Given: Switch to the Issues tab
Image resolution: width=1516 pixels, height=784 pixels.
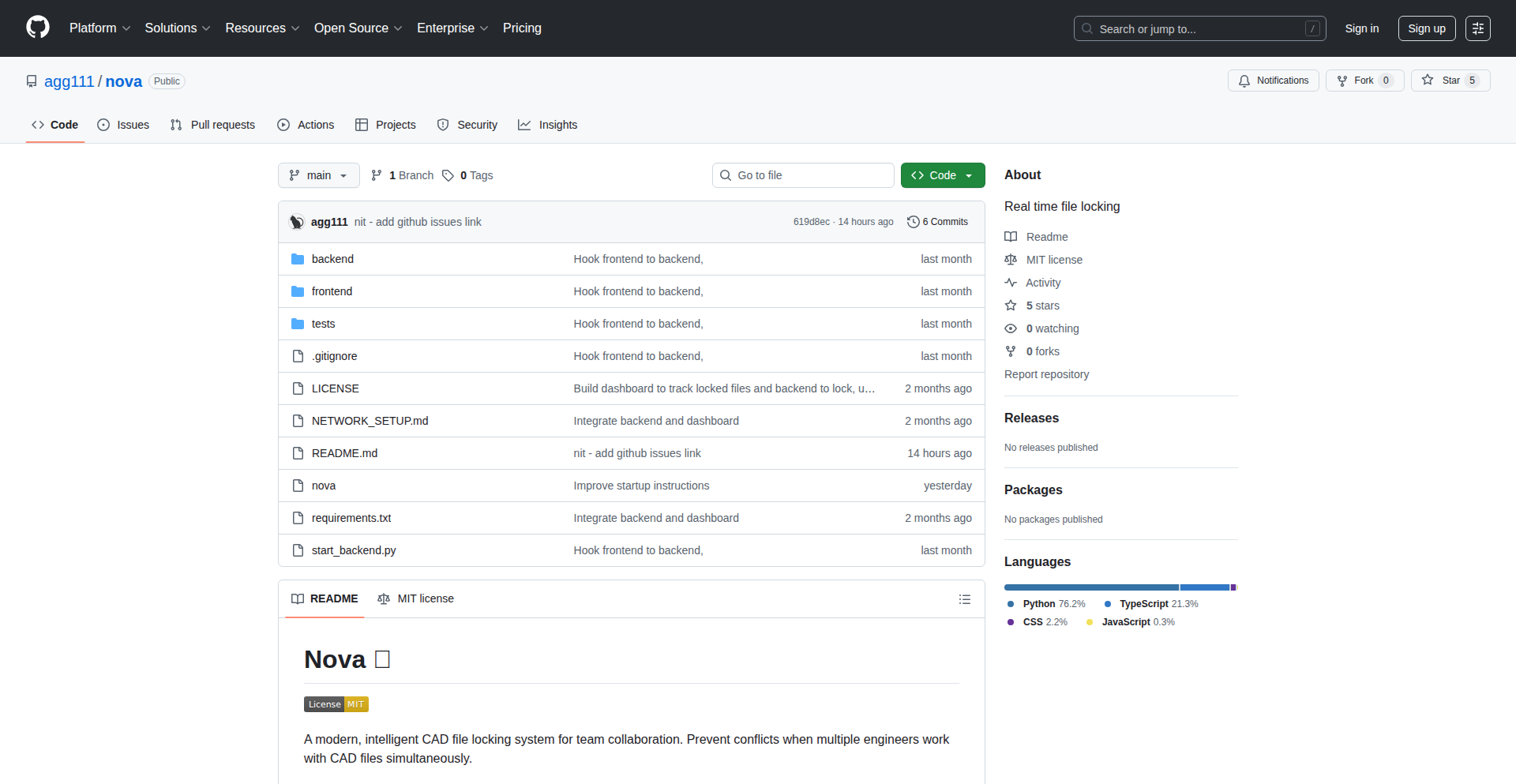Looking at the screenshot, I should pyautogui.click(x=123, y=125).
